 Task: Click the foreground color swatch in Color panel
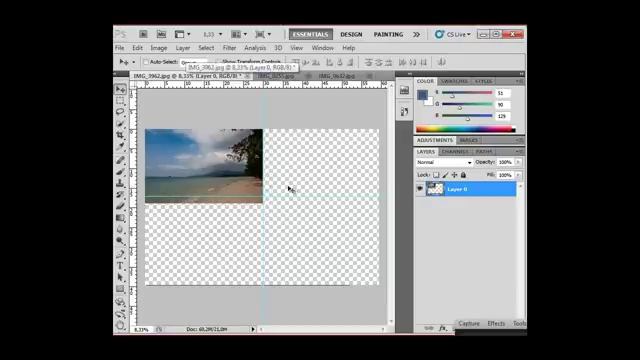[422, 96]
